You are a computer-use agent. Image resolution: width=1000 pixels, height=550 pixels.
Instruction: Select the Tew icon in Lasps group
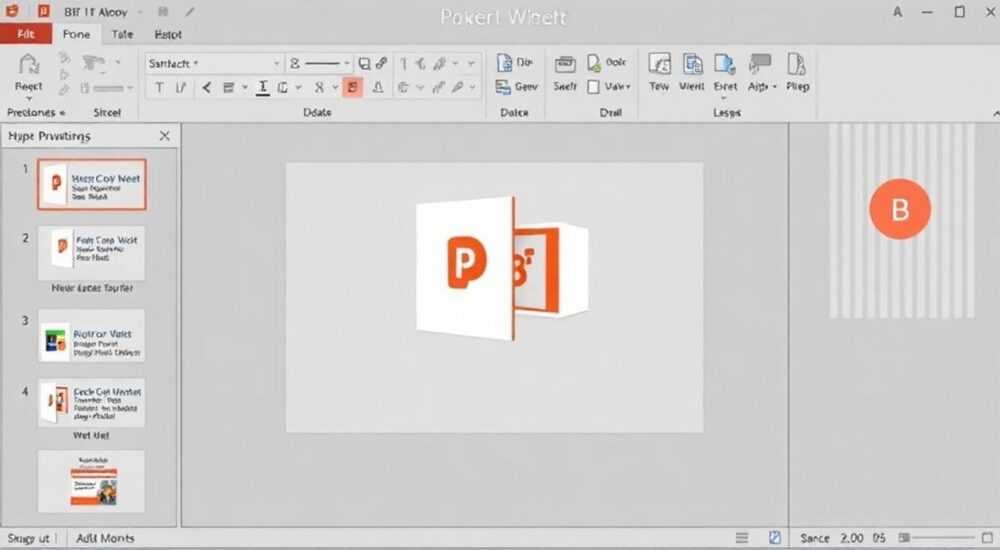pyautogui.click(x=659, y=72)
